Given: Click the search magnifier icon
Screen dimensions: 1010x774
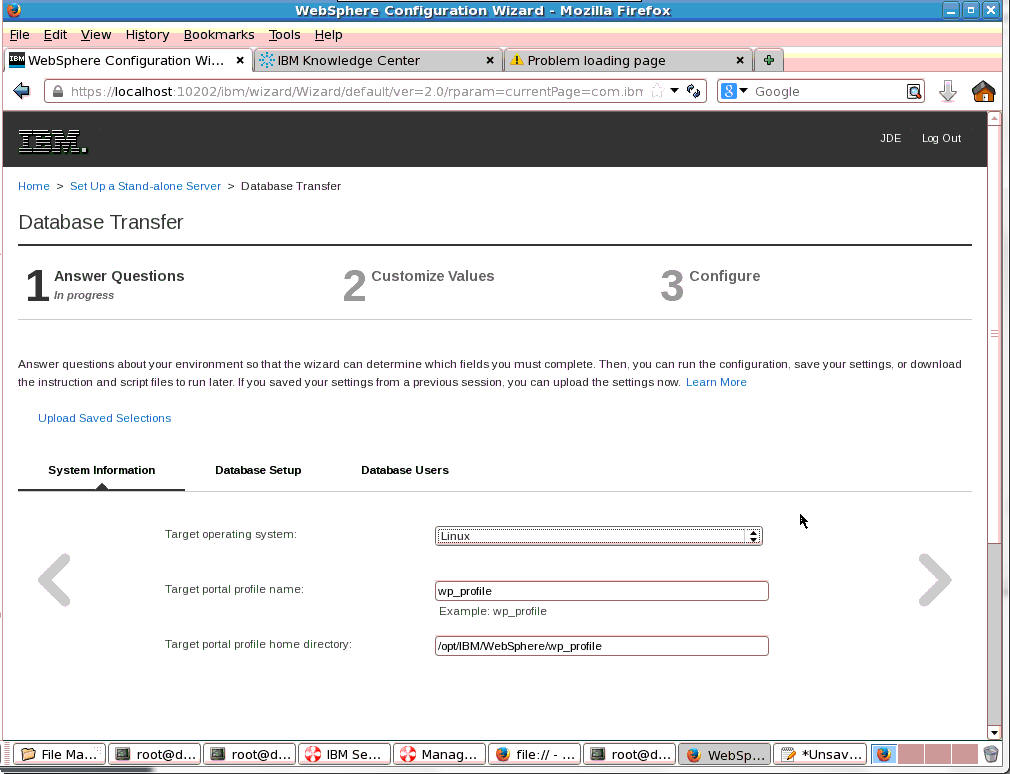Looking at the screenshot, I should point(913,91).
